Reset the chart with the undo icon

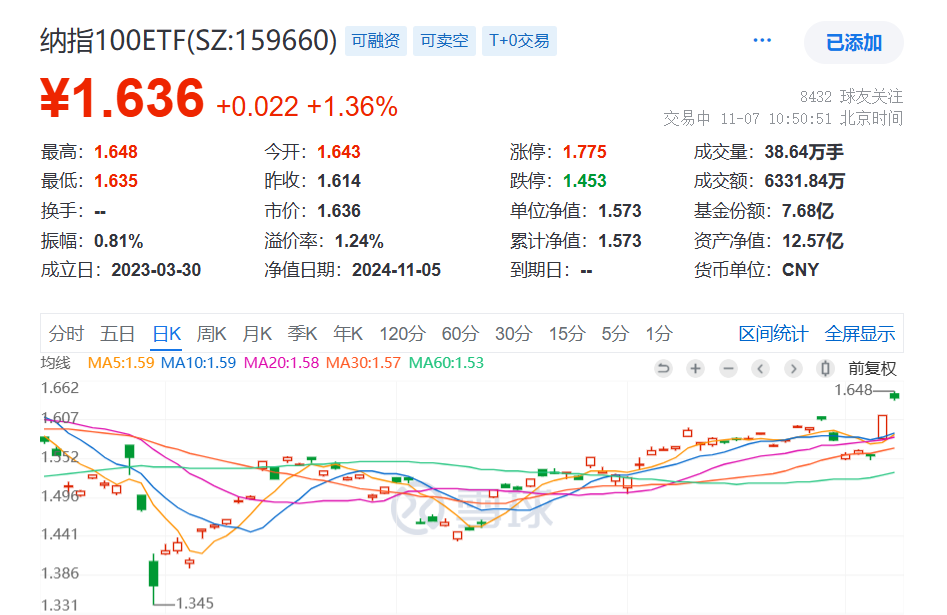click(663, 368)
